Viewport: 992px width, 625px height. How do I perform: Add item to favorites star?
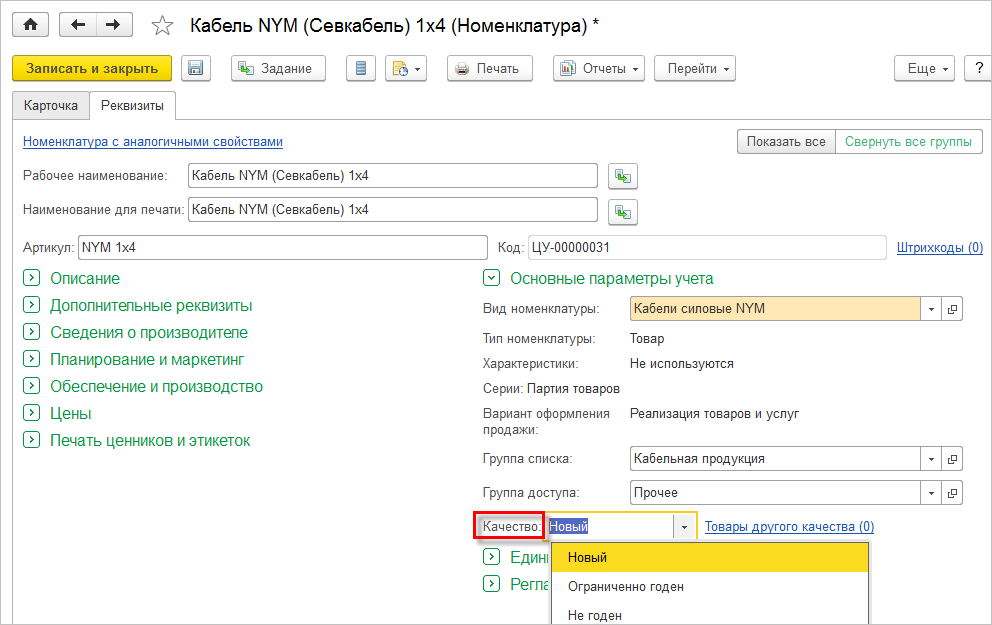pyautogui.click(x=163, y=25)
